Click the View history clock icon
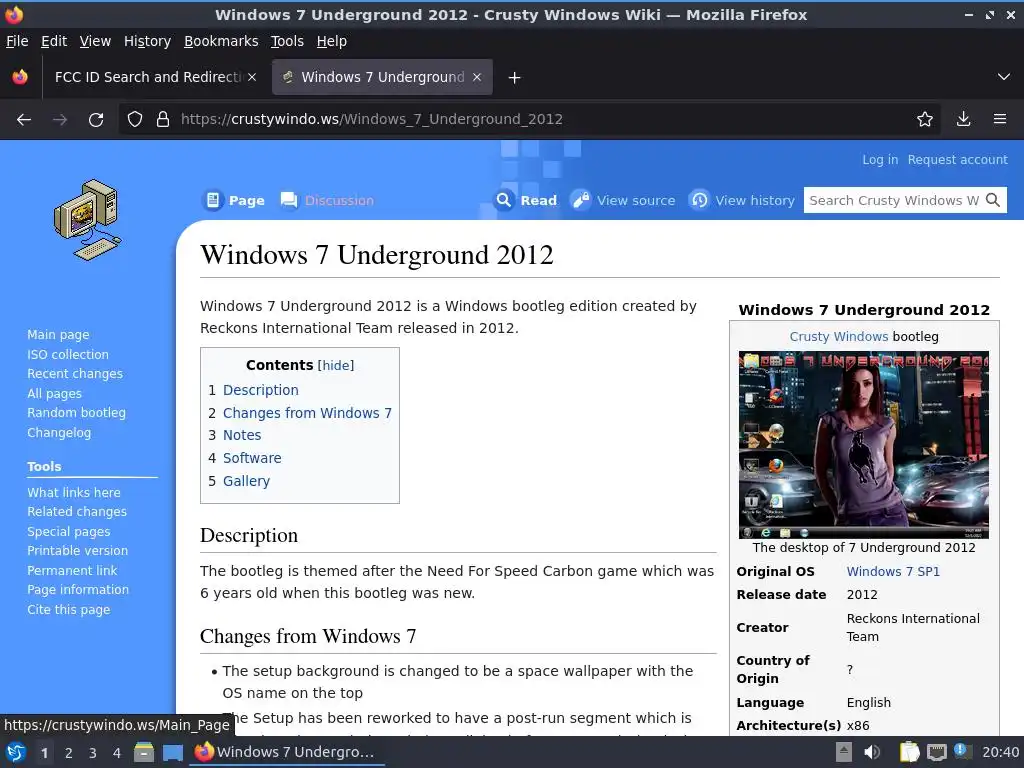This screenshot has height=768, width=1024. click(699, 200)
